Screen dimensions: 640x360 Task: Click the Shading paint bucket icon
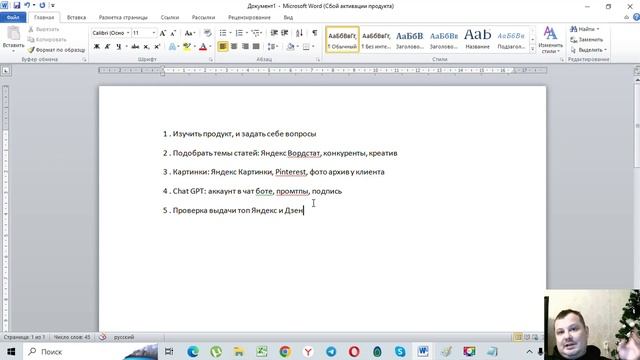coord(290,47)
